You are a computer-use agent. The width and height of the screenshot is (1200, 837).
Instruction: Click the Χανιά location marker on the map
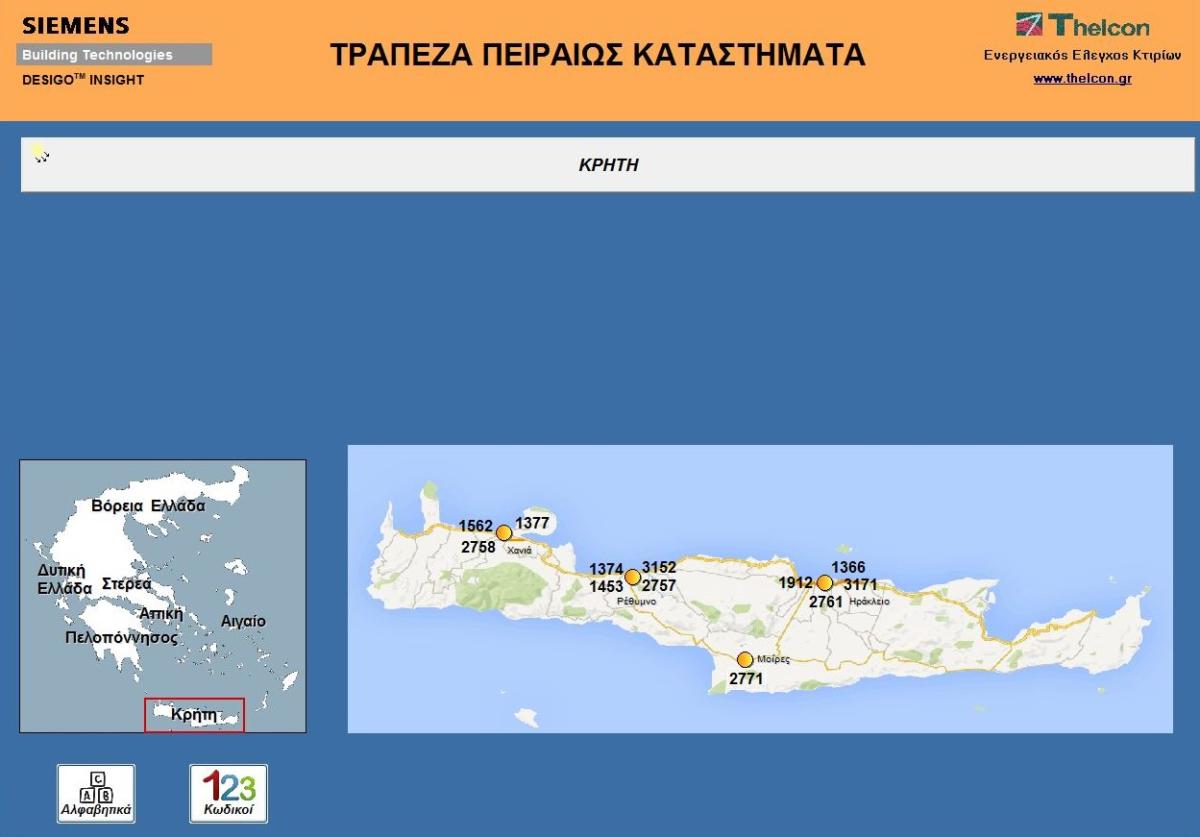504,533
